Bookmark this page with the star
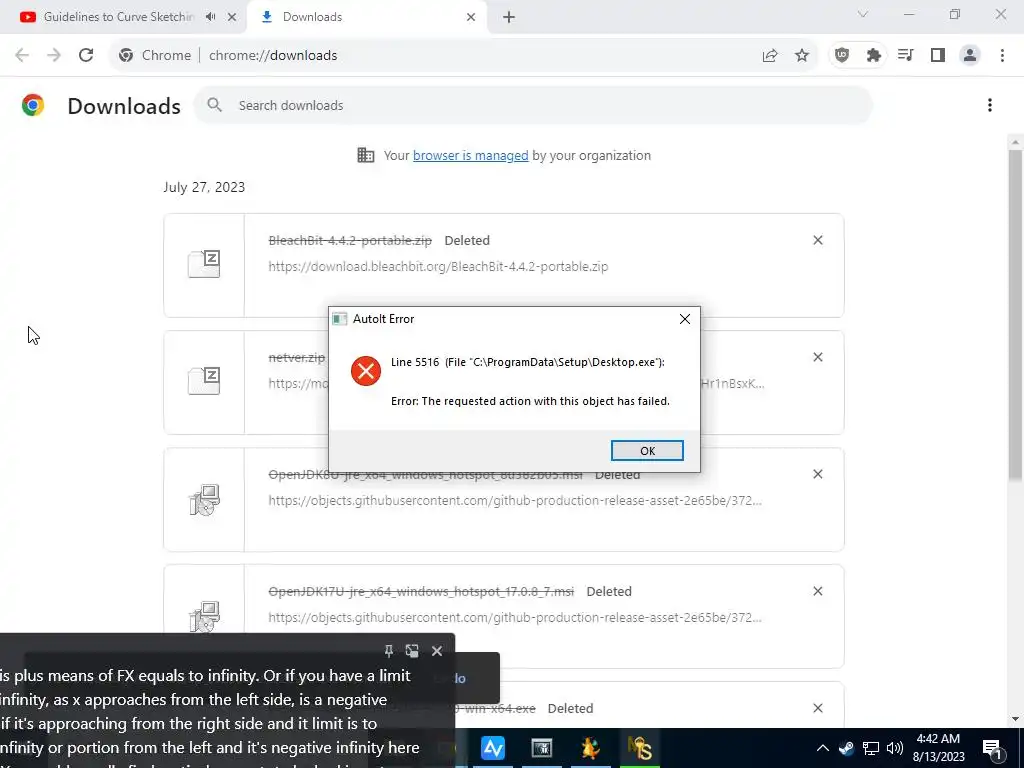The width and height of the screenshot is (1024, 768). [802, 56]
